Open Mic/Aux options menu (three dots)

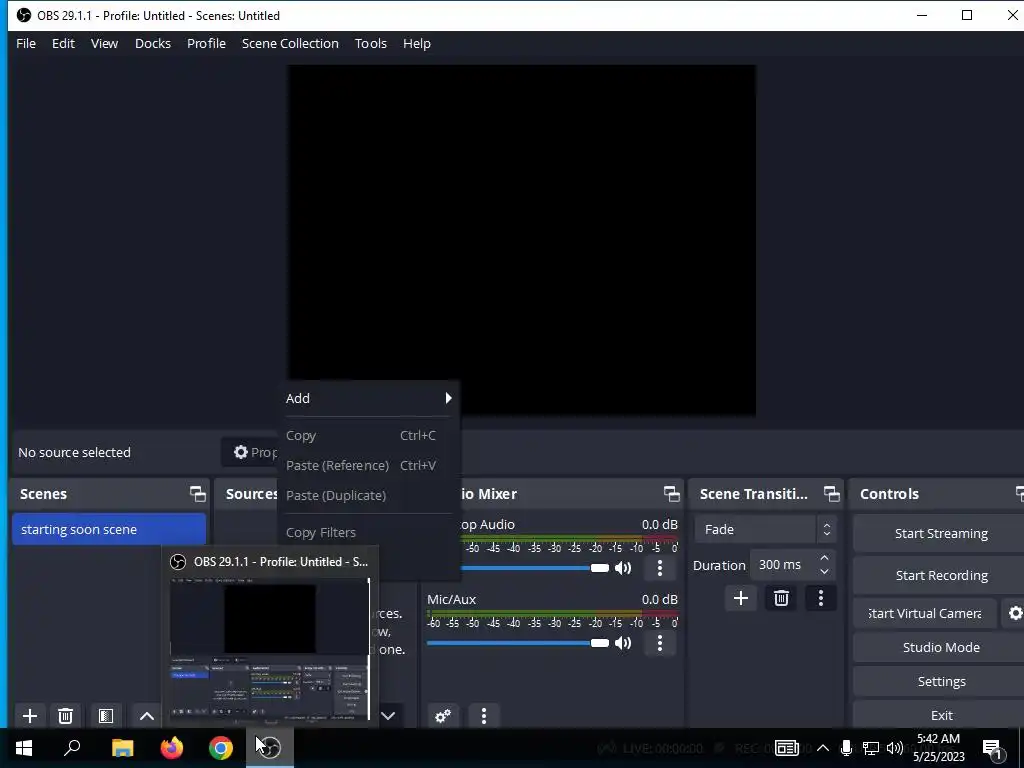[660, 643]
